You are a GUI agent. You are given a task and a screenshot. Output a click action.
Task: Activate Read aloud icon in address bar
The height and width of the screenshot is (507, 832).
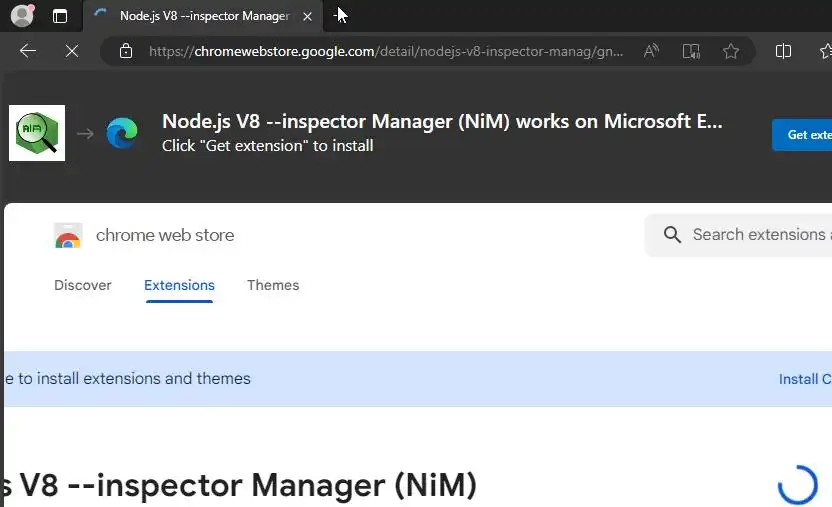(651, 51)
